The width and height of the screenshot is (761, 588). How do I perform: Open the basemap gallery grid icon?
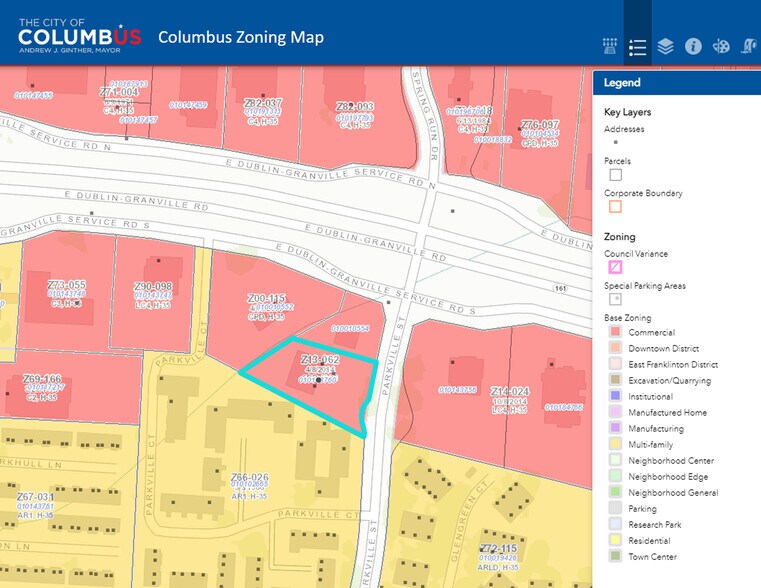610,47
